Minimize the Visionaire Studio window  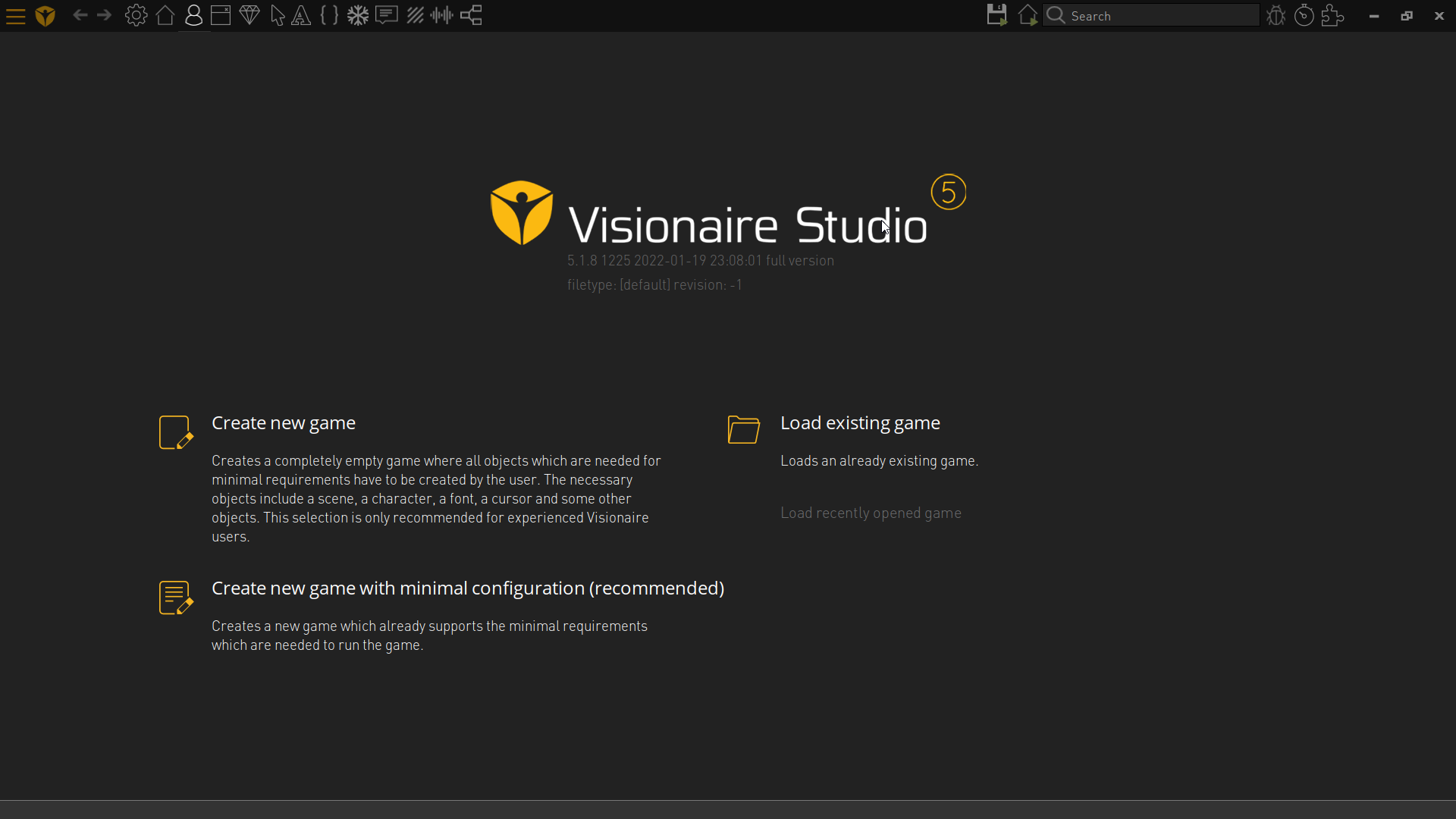1374,16
